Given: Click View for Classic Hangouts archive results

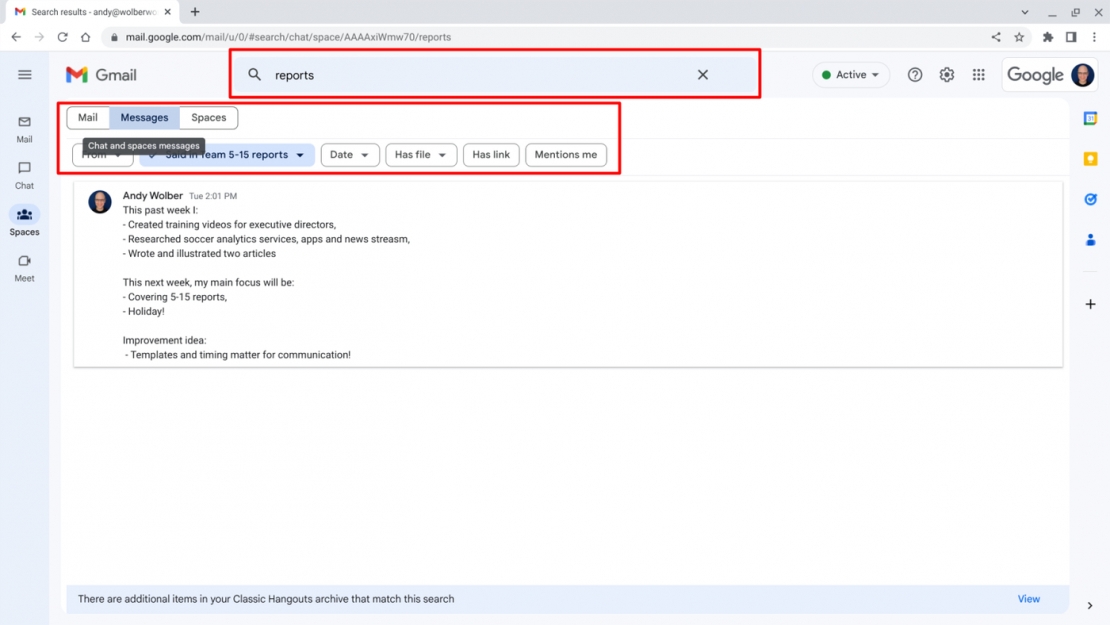Looking at the screenshot, I should [1028, 598].
